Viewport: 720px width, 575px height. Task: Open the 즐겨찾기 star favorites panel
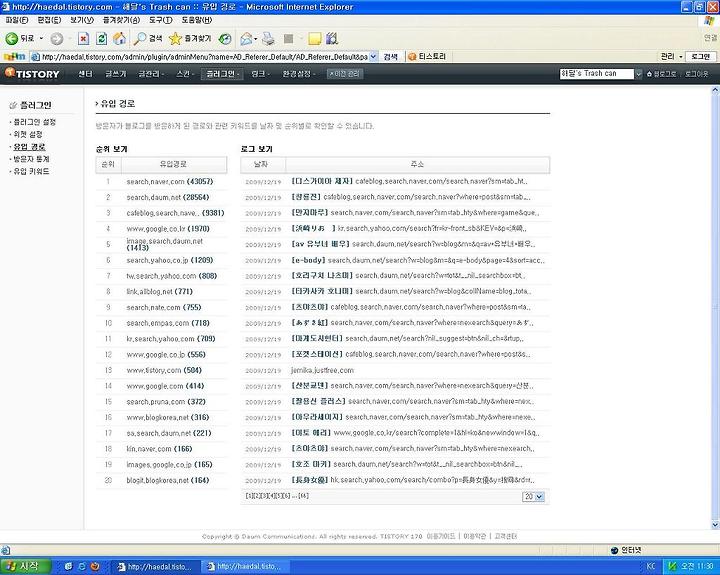click(x=190, y=39)
